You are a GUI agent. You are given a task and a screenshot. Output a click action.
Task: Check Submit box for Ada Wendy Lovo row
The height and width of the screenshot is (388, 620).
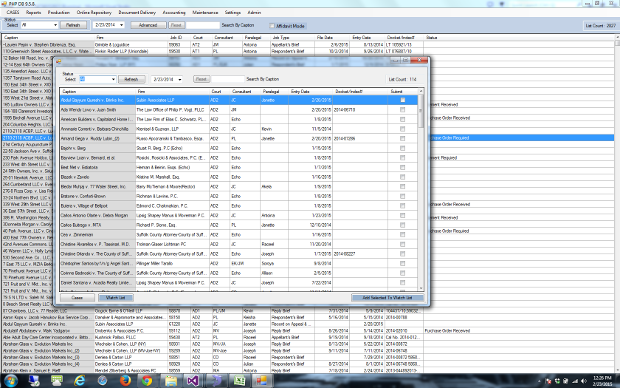pyautogui.click(x=403, y=110)
